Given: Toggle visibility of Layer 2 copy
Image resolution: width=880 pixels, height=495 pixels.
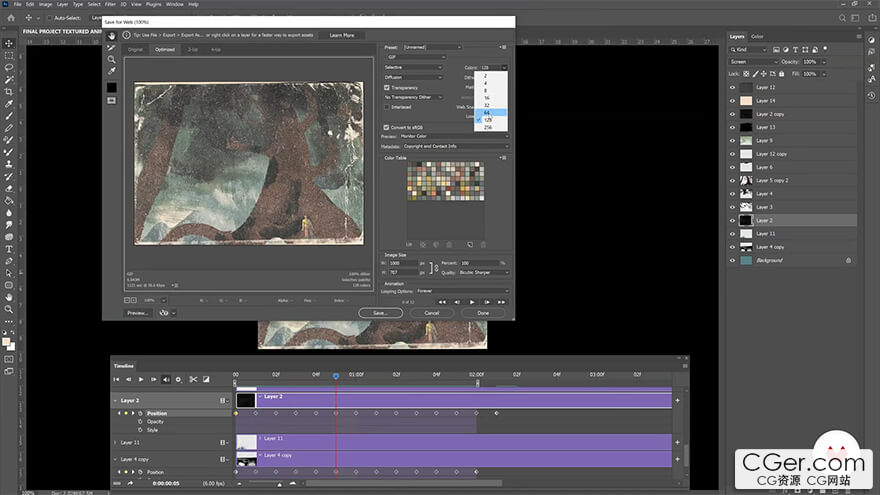Looking at the screenshot, I should (x=732, y=114).
